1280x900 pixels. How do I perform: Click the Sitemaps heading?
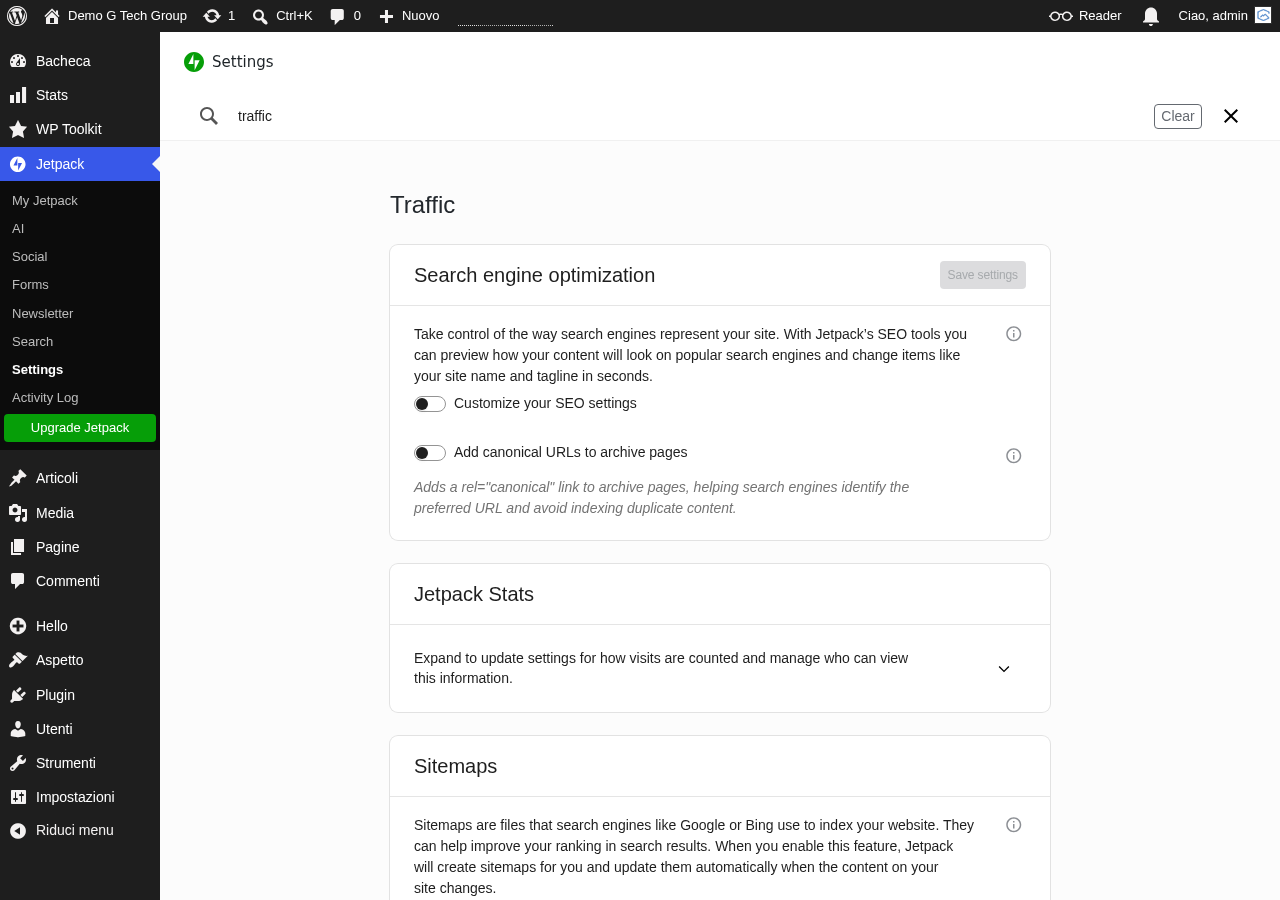point(455,766)
